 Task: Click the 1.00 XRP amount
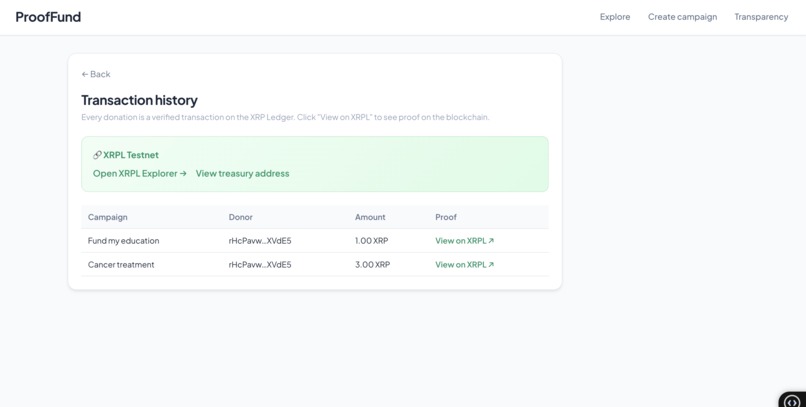[x=372, y=240]
